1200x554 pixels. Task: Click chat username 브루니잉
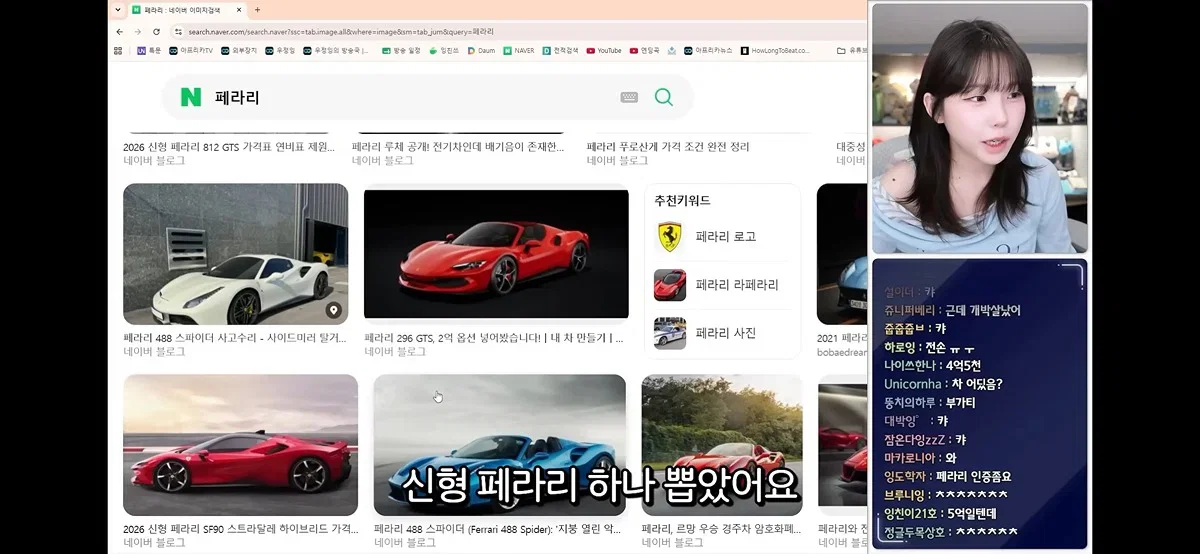tap(904, 495)
